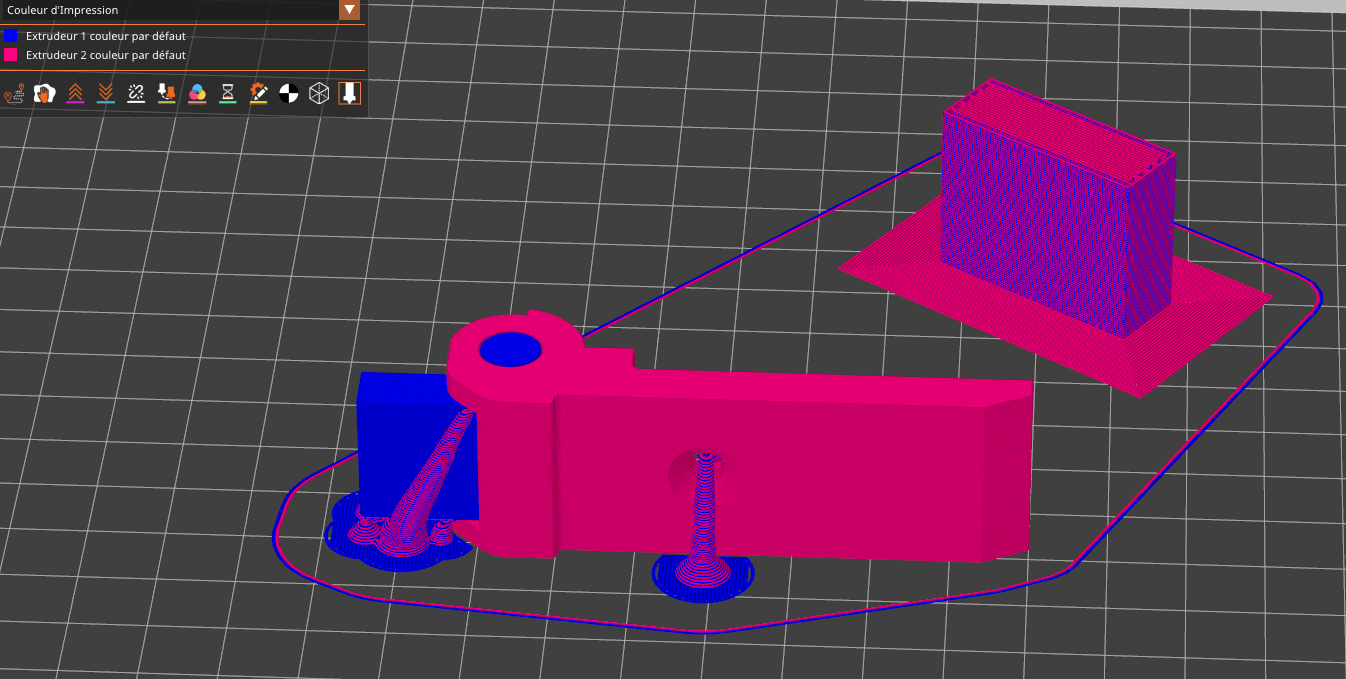Toggle retractions up-arrows icon
Image resolution: width=1346 pixels, height=679 pixels.
[75, 94]
